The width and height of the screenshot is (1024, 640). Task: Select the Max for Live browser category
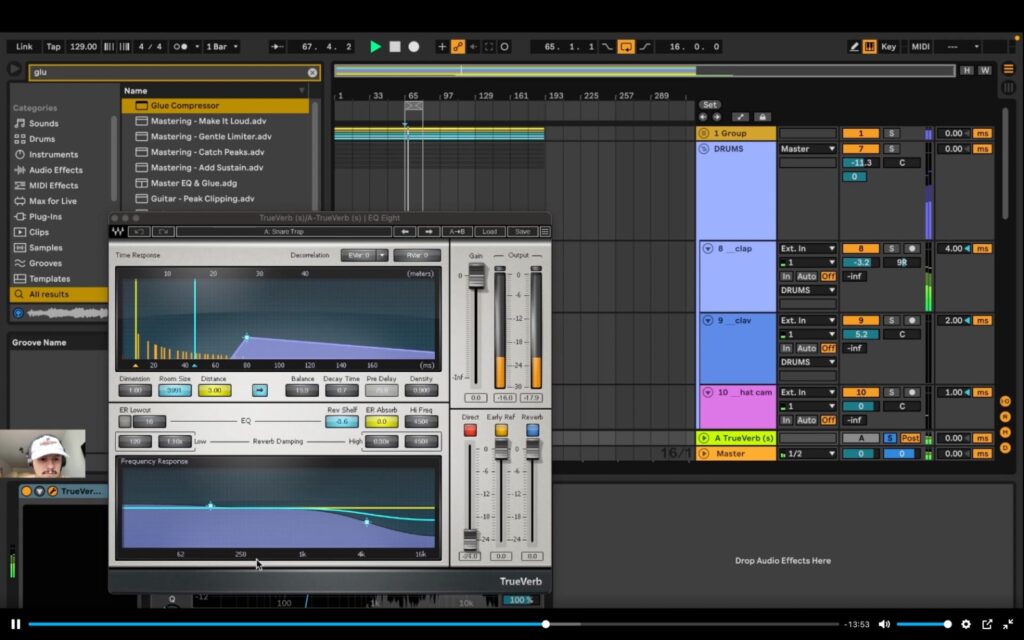(52, 201)
